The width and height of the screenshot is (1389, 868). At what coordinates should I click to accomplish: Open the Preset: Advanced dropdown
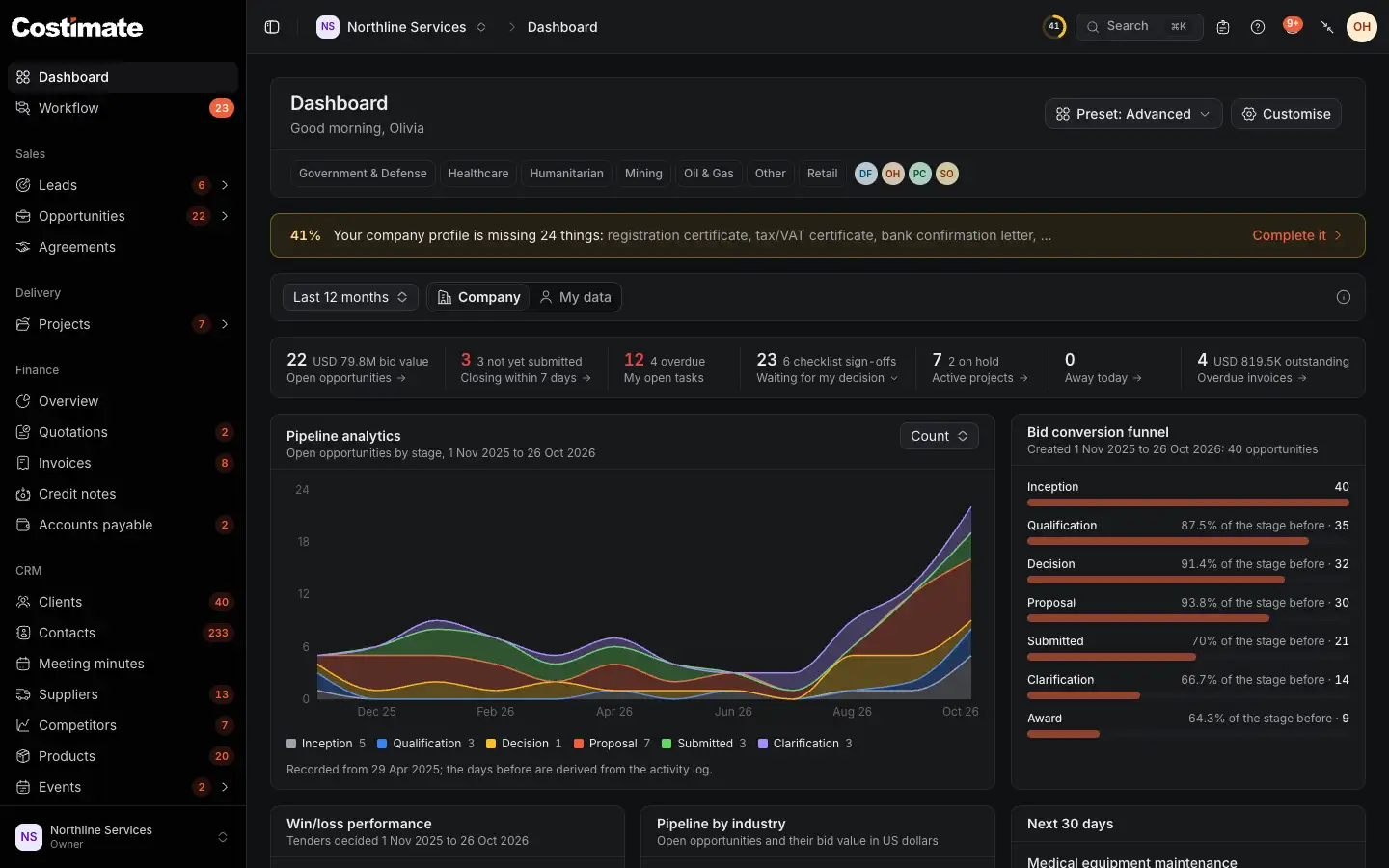1133,114
